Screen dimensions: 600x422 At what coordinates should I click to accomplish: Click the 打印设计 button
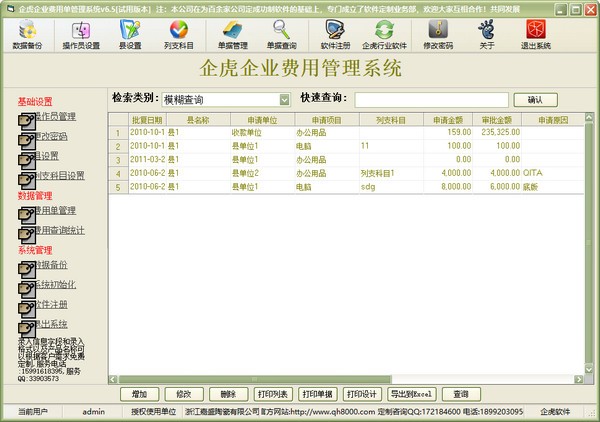coord(362,394)
